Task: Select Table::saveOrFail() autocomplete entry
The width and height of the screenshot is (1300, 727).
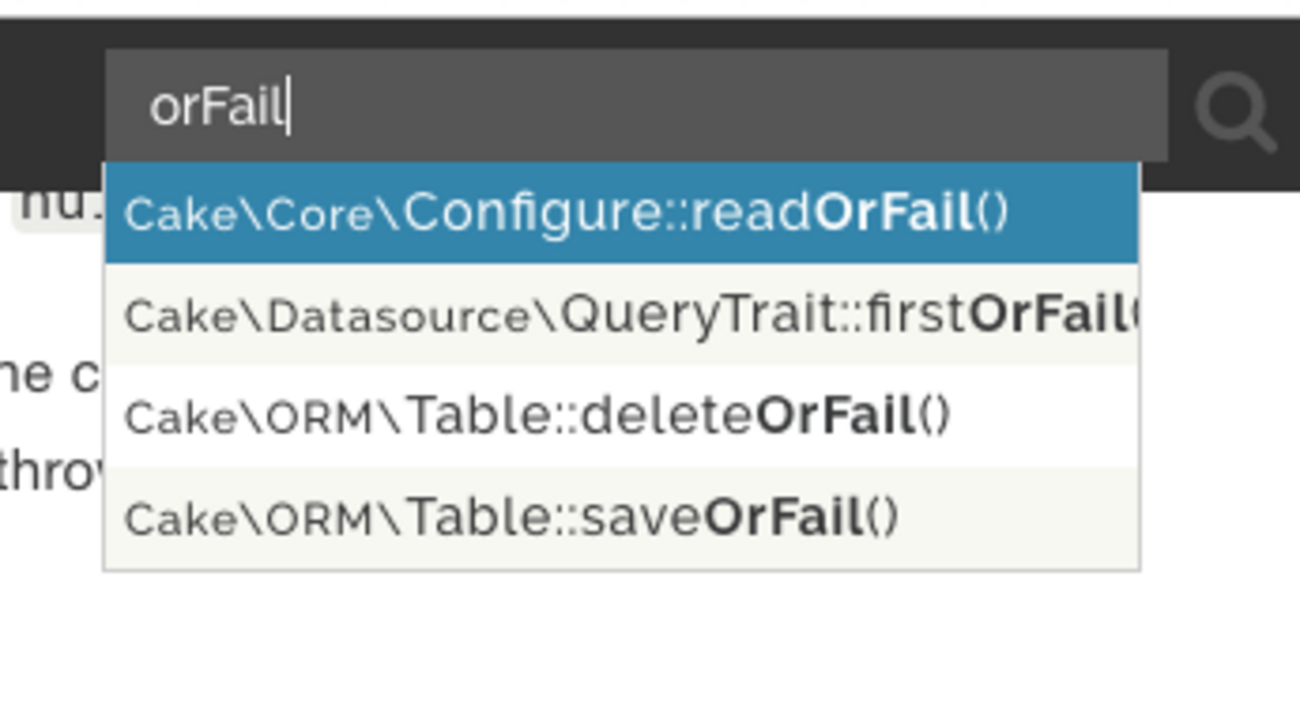Action: point(620,517)
